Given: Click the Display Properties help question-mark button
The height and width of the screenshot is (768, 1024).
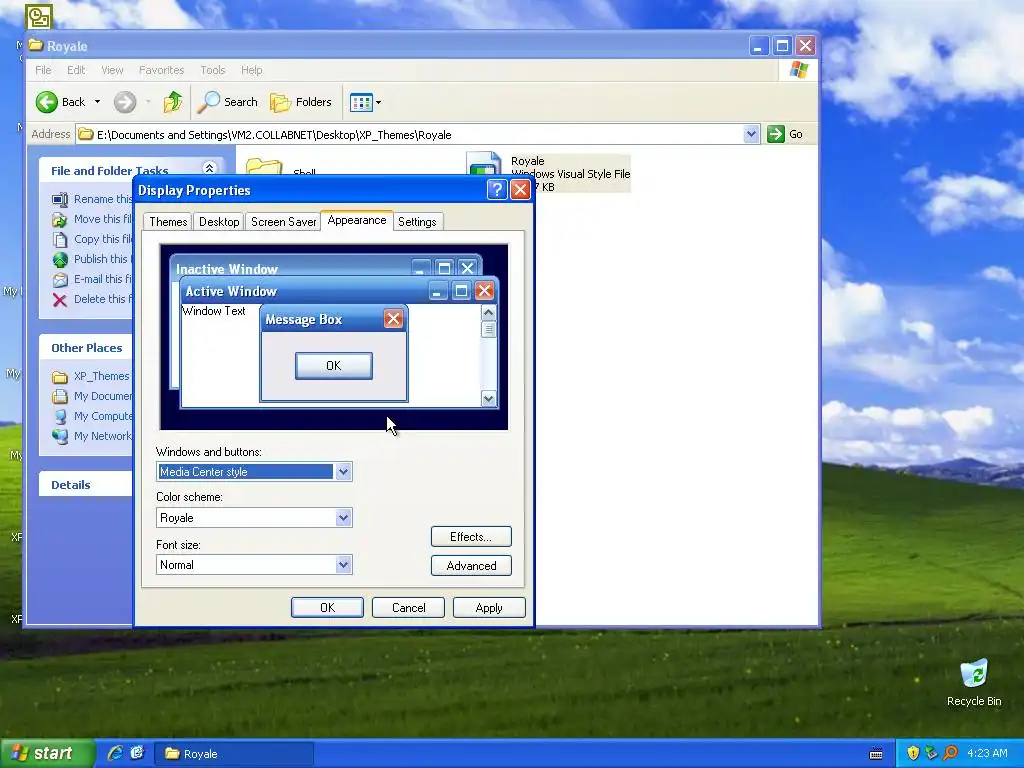Looking at the screenshot, I should coord(497,190).
